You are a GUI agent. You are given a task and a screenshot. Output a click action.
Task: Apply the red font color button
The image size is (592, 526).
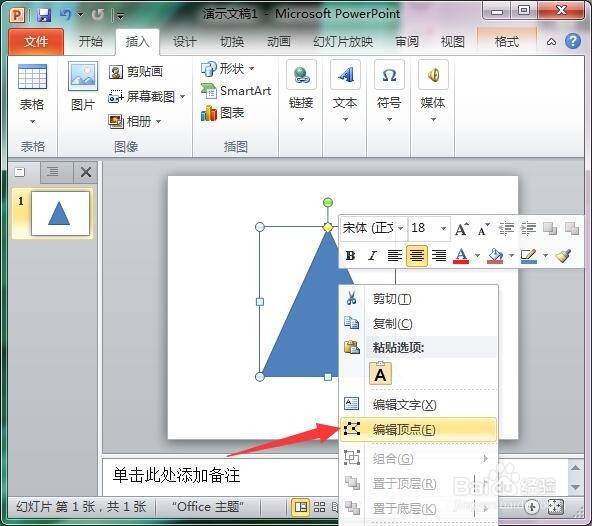(461, 256)
